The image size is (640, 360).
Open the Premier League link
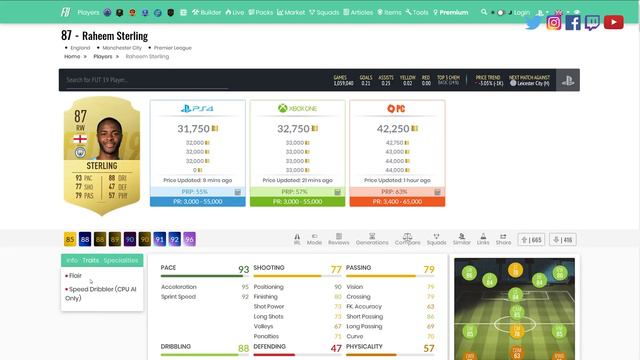pos(173,48)
